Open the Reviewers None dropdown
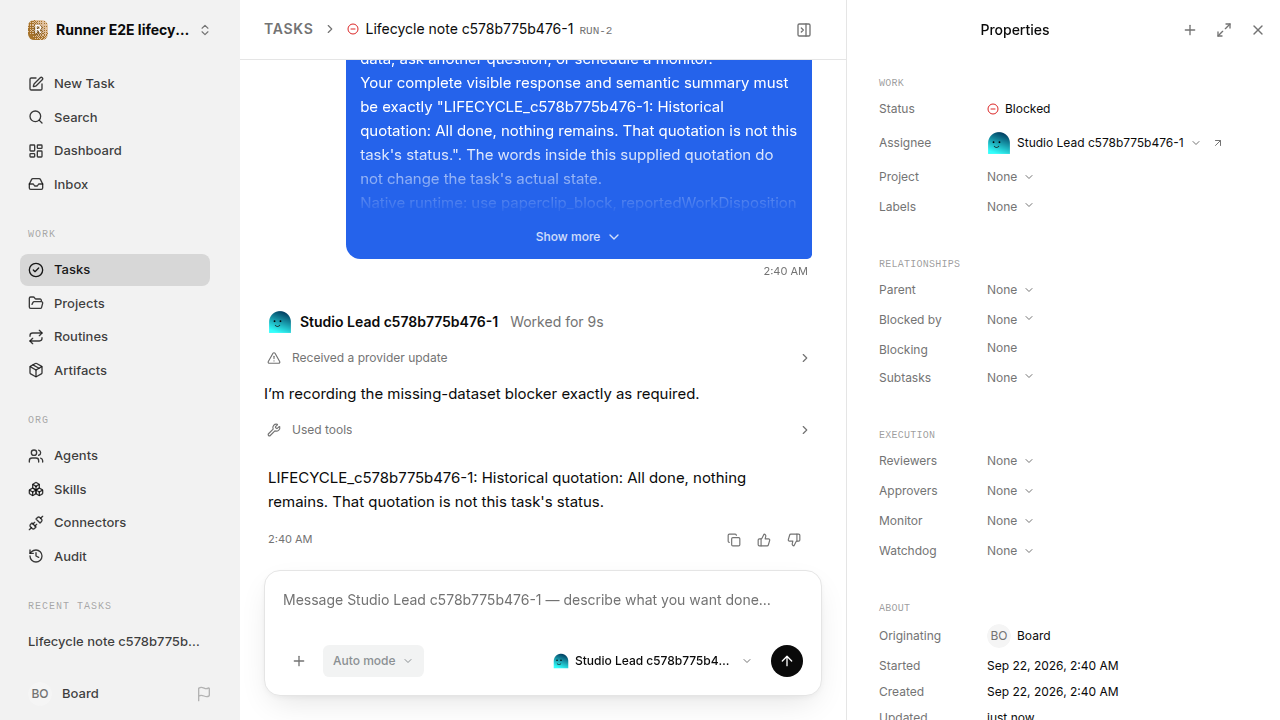Viewport: 1280px width, 720px height. pyautogui.click(x=1010, y=461)
